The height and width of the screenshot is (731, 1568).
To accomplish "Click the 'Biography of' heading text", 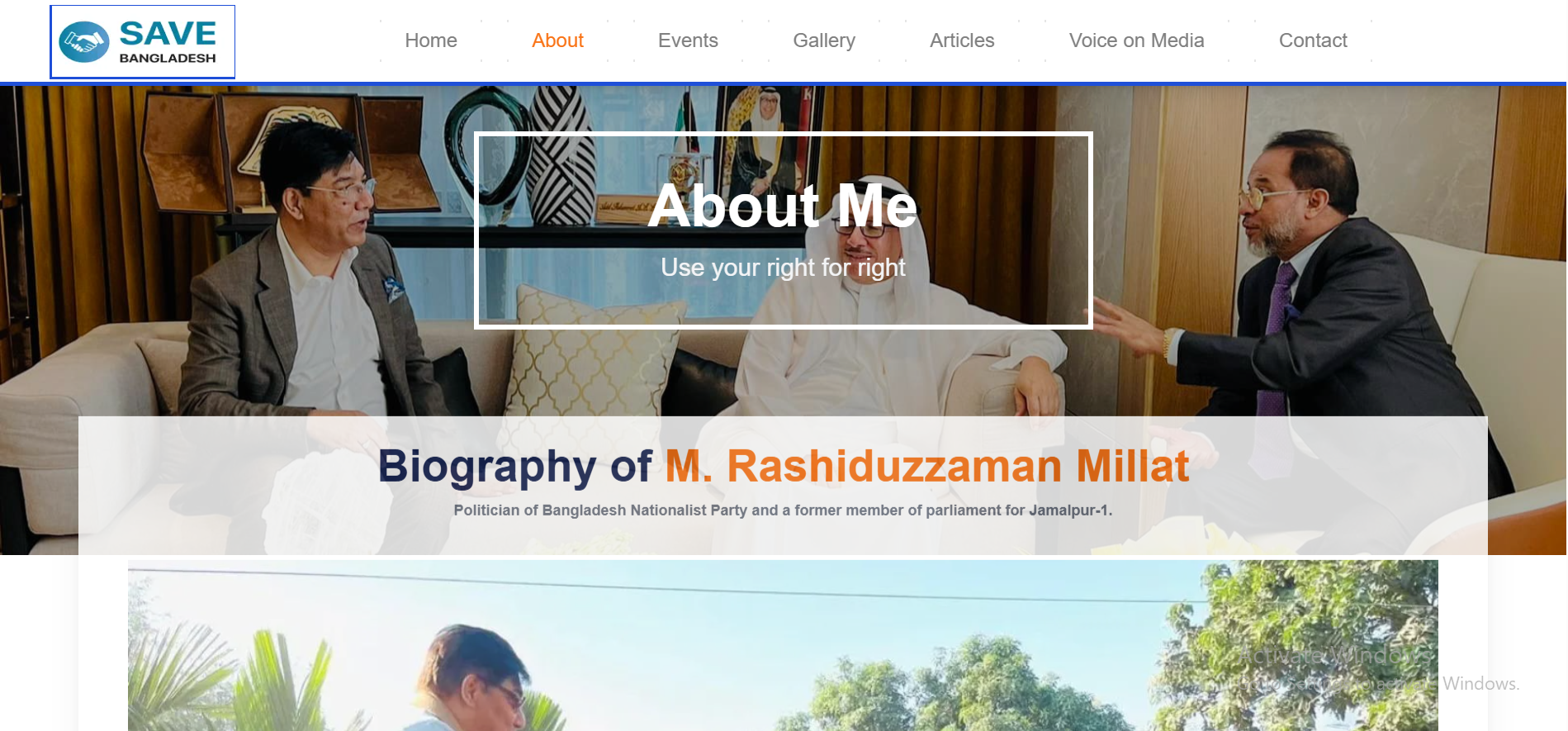I will point(515,466).
